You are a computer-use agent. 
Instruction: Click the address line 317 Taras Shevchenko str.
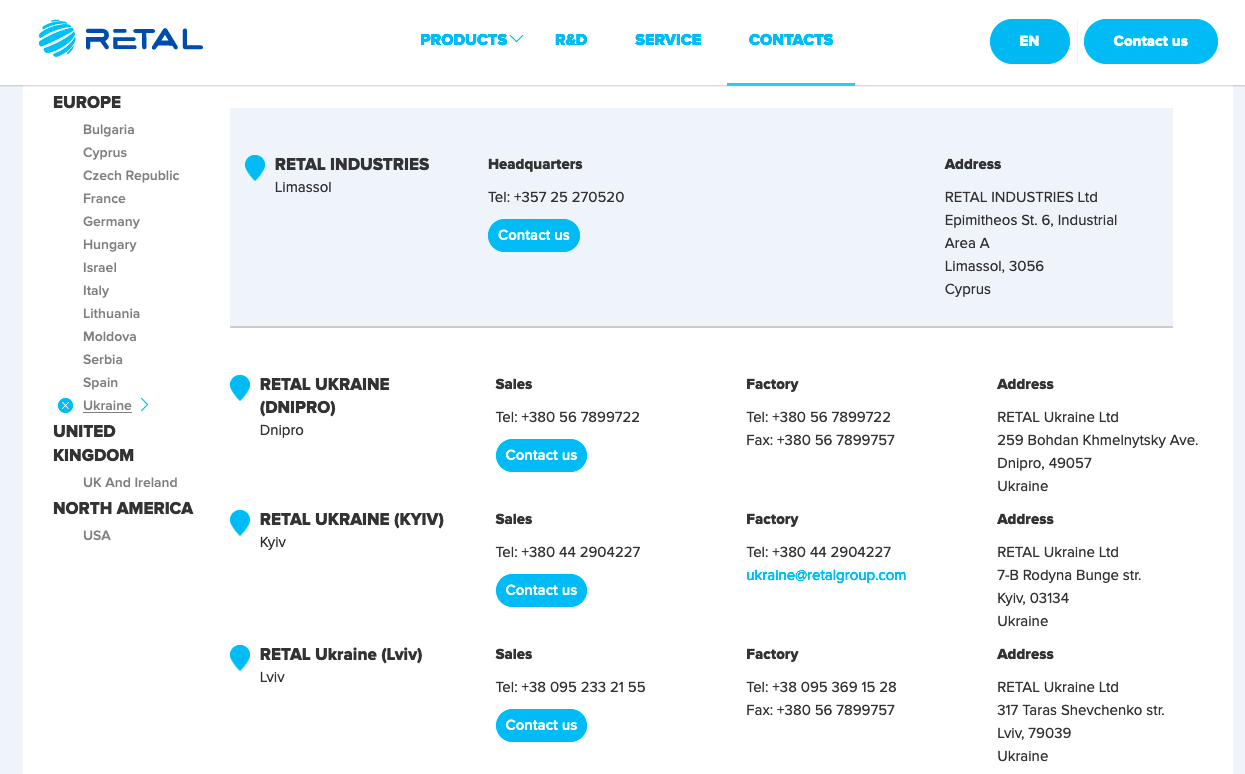click(x=1081, y=710)
